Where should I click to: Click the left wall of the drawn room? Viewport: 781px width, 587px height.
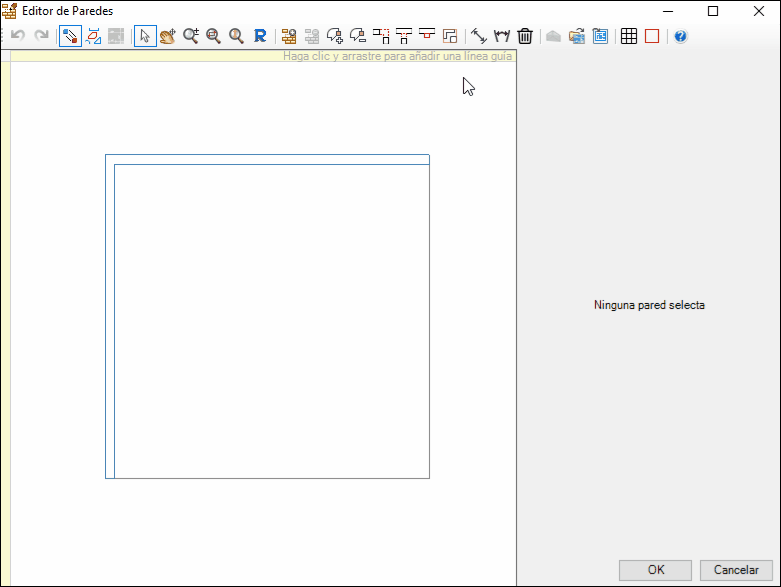tap(110, 317)
